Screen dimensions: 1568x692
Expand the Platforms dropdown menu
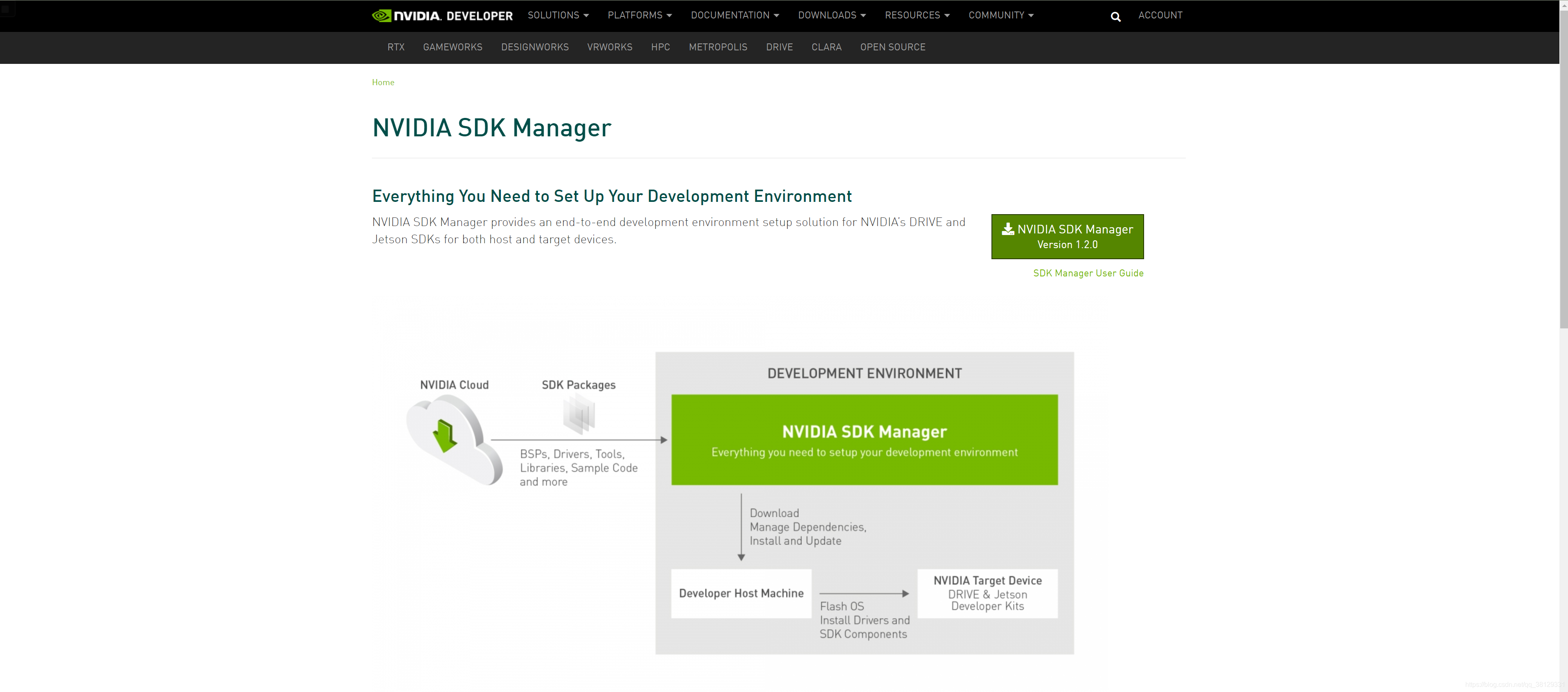click(x=639, y=15)
